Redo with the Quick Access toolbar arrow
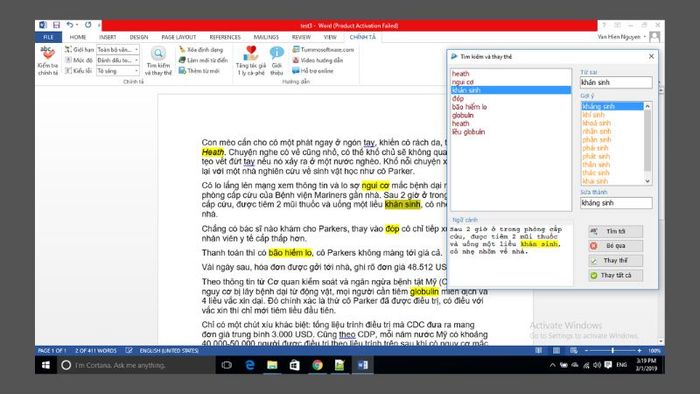 [x=88, y=25]
